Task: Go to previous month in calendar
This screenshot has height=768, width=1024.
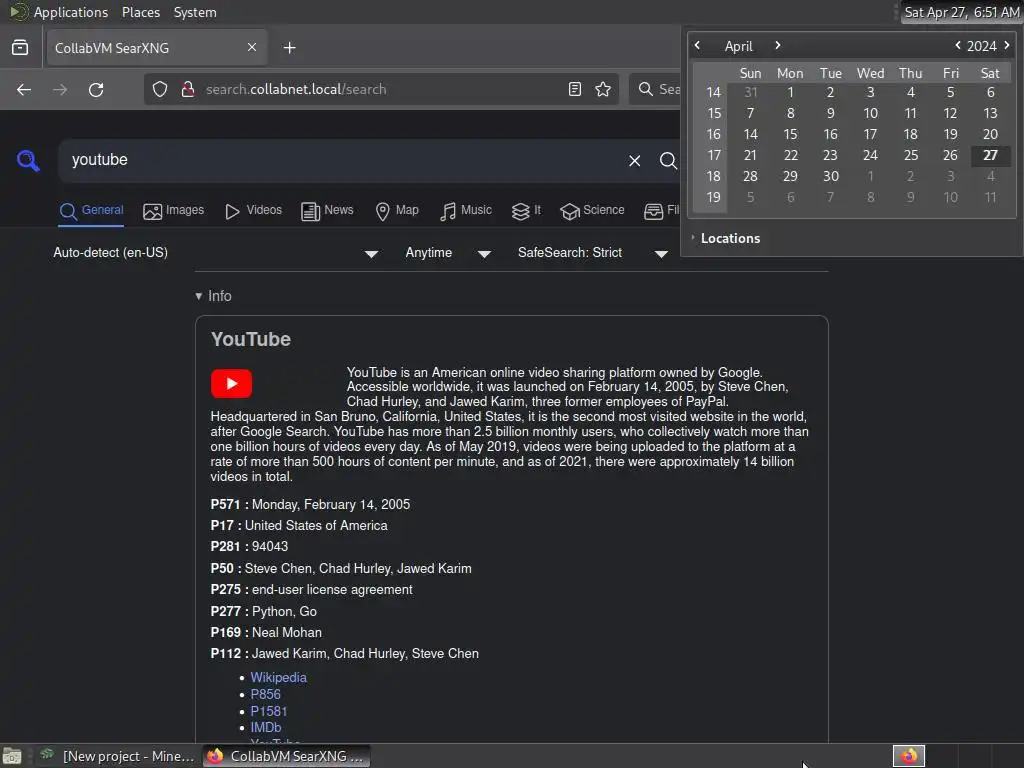Action: point(697,46)
